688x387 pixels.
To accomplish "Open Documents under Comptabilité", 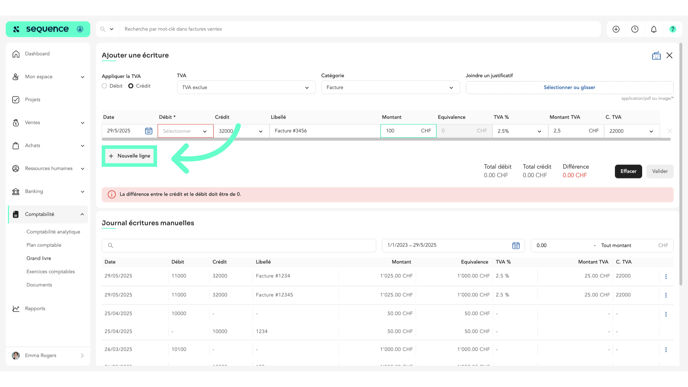I will 39,285.
